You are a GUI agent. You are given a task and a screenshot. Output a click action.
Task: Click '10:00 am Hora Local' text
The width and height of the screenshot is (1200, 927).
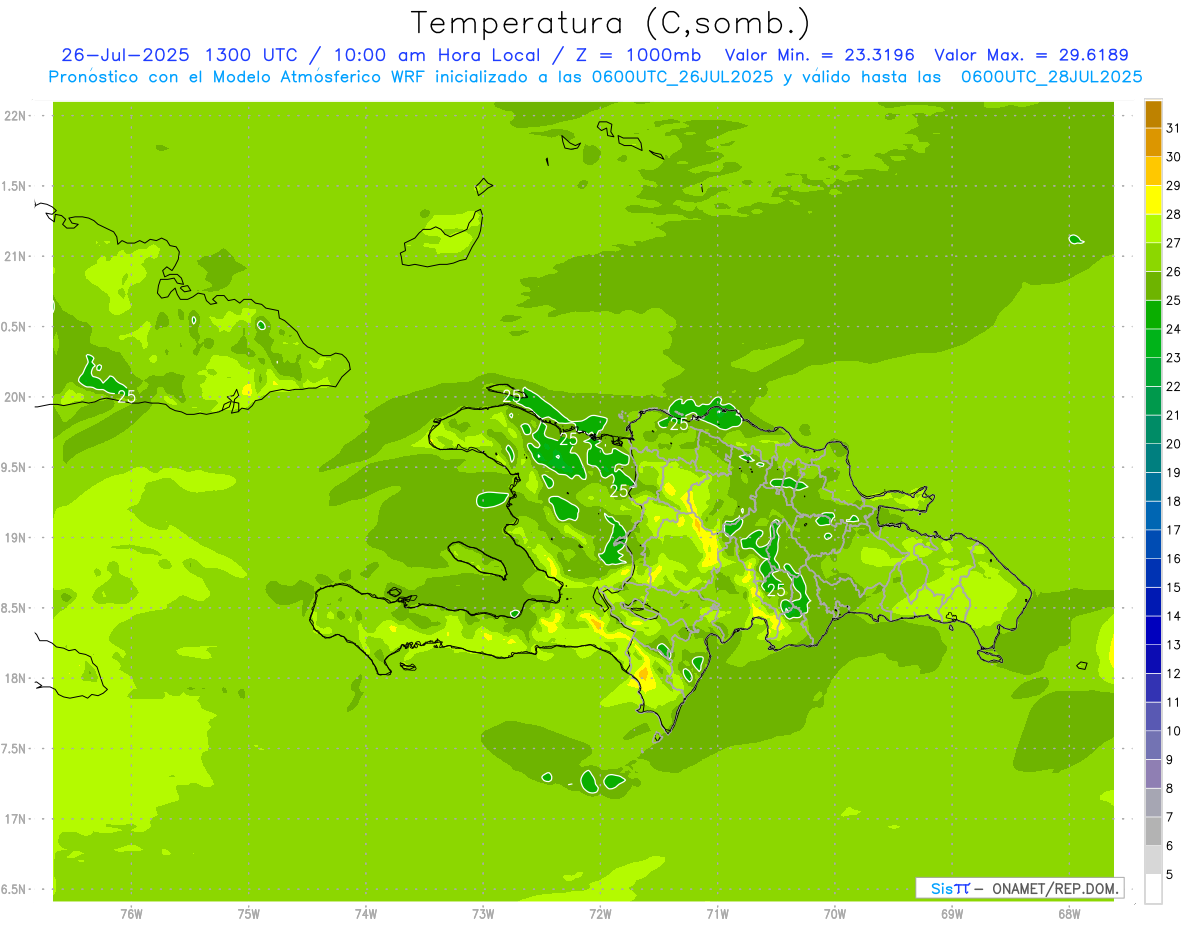pos(438,55)
